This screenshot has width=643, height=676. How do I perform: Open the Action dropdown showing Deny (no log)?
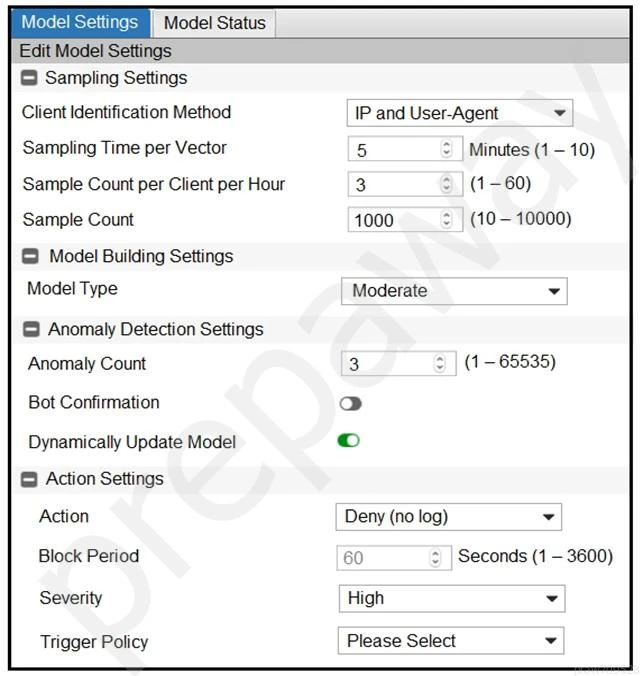(x=448, y=517)
